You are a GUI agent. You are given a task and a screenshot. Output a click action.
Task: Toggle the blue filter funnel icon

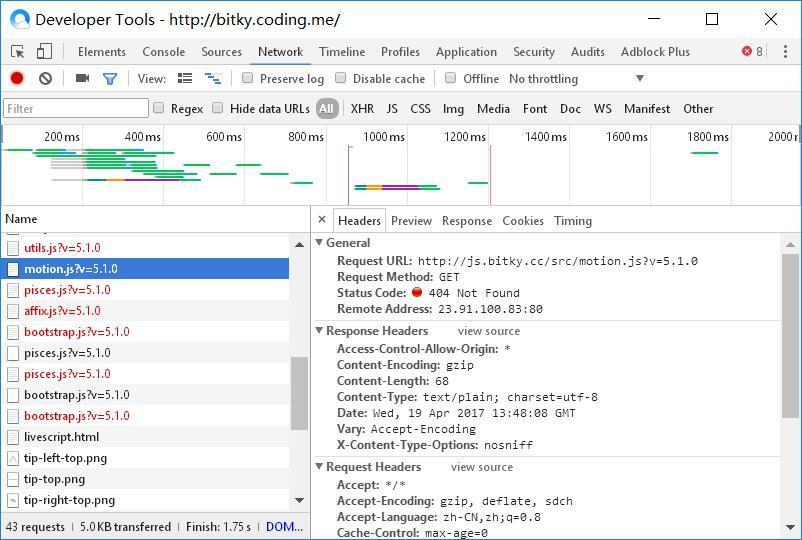[110, 79]
